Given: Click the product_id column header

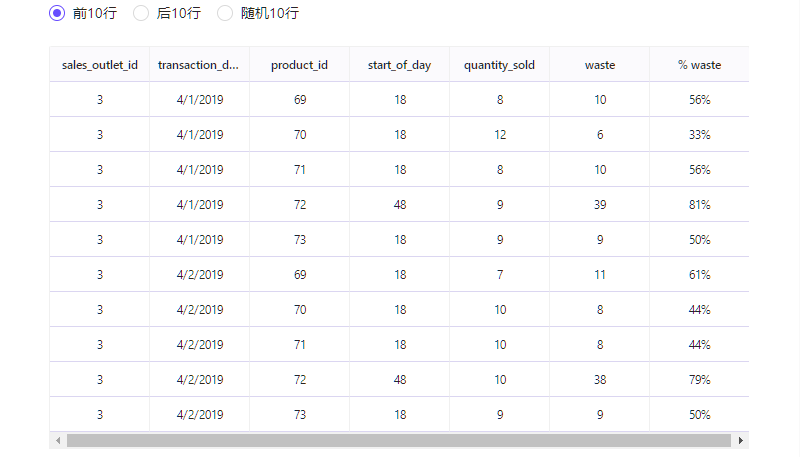Looking at the screenshot, I should 299,65.
